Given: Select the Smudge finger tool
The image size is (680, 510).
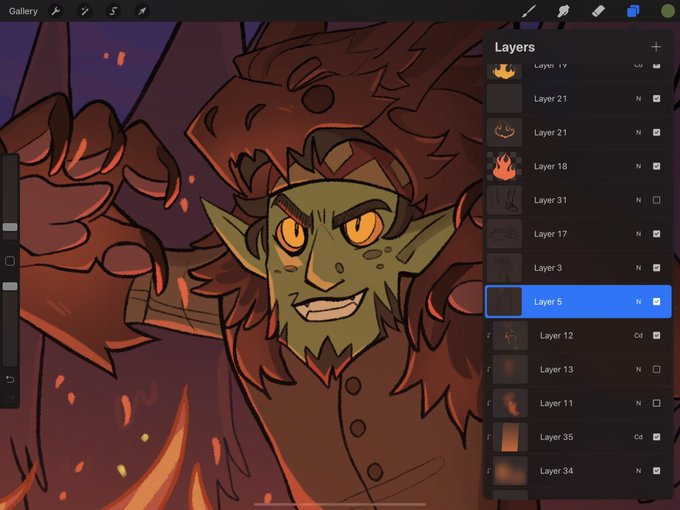Looking at the screenshot, I should pos(563,11).
